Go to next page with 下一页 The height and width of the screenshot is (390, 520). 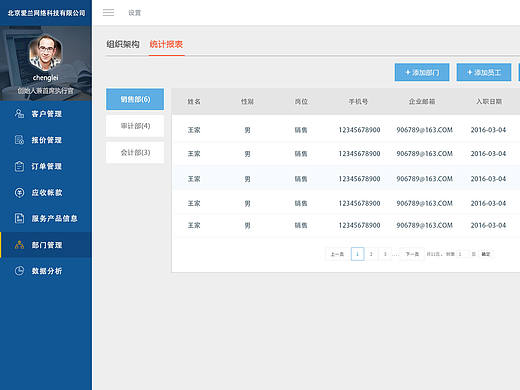412,254
